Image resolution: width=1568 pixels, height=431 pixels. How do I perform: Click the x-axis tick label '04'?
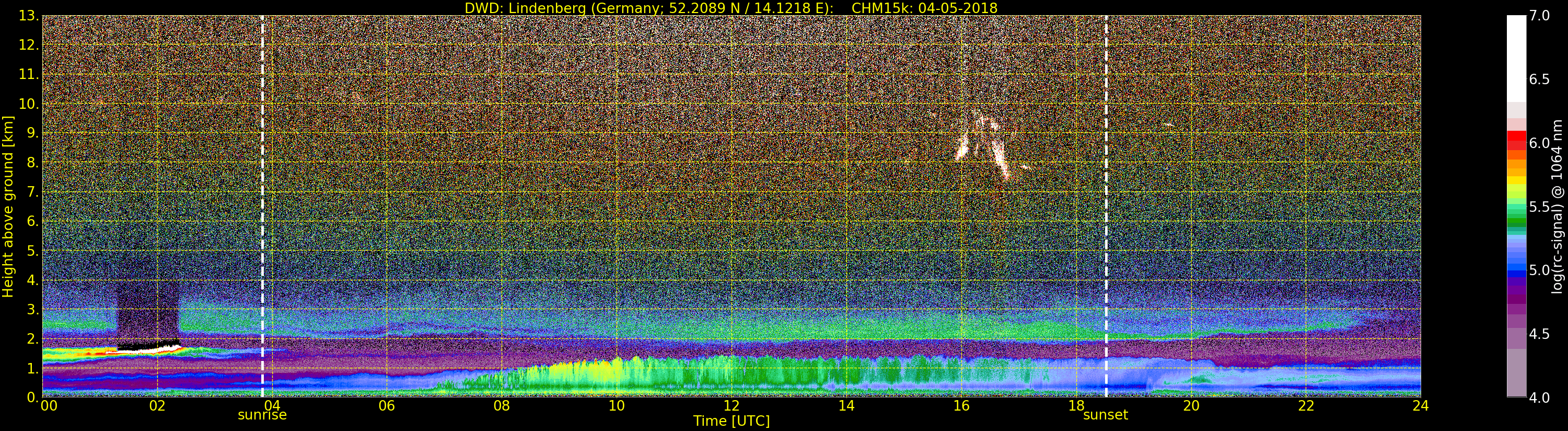[272, 405]
